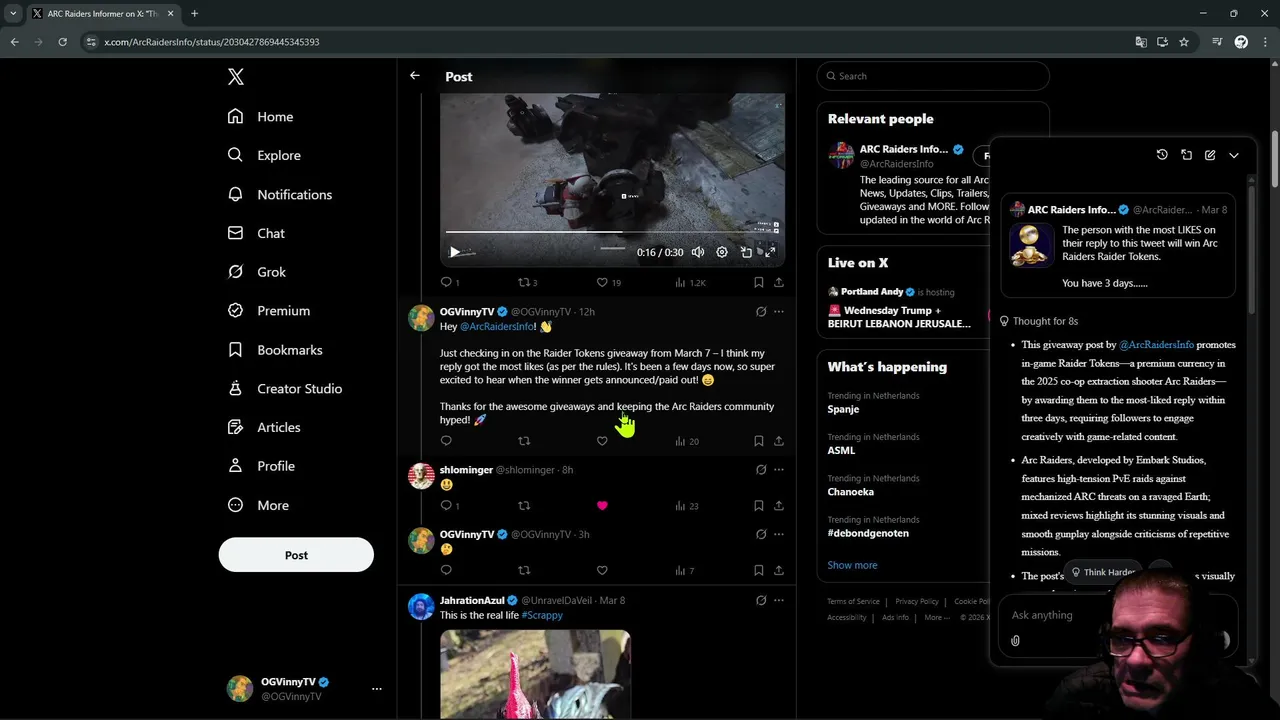Open the Chat navigation item
This screenshot has height=720, width=1280.
(x=257, y=233)
